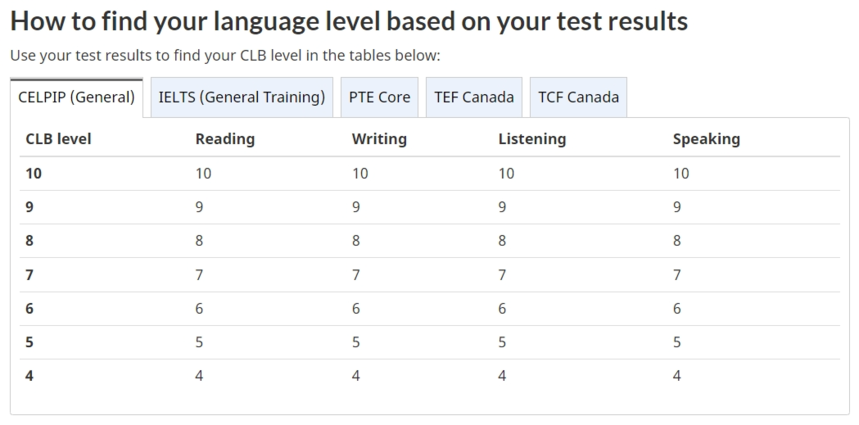The image size is (859, 425).
Task: Select the CLB level 9 row label
Action: pos(30,208)
